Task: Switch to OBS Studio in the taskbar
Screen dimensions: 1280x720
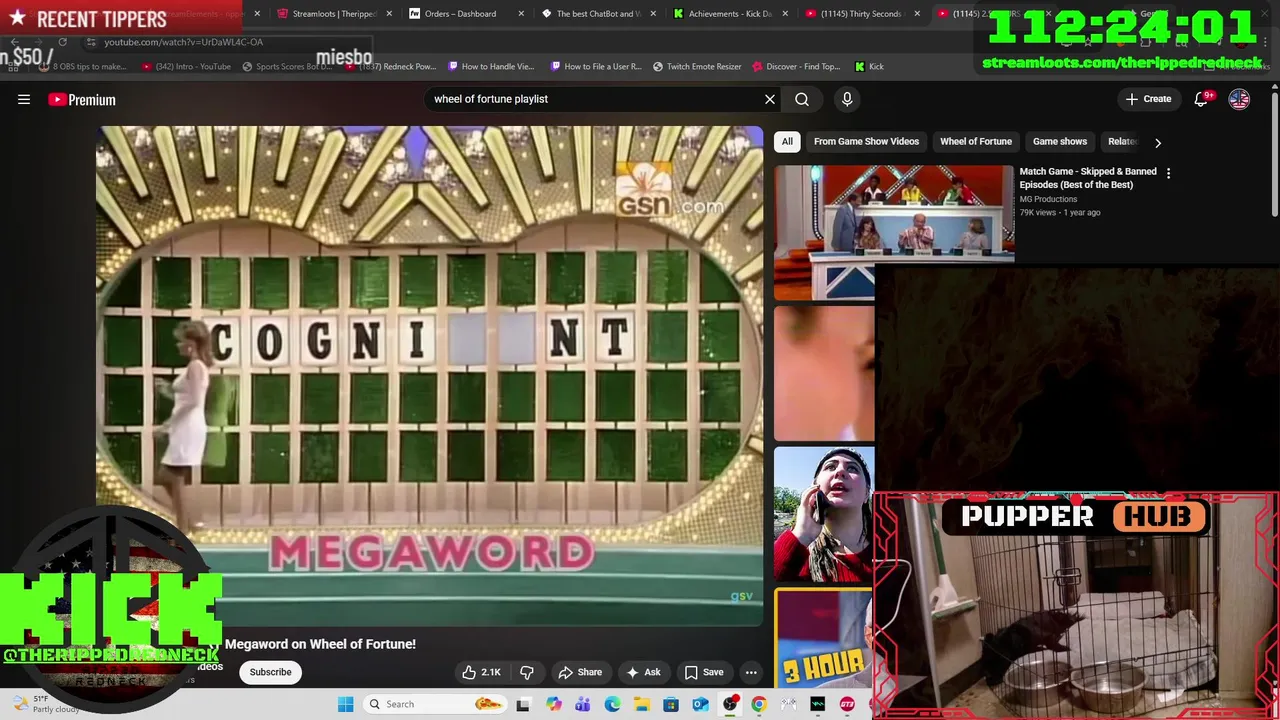Action: (x=730, y=704)
